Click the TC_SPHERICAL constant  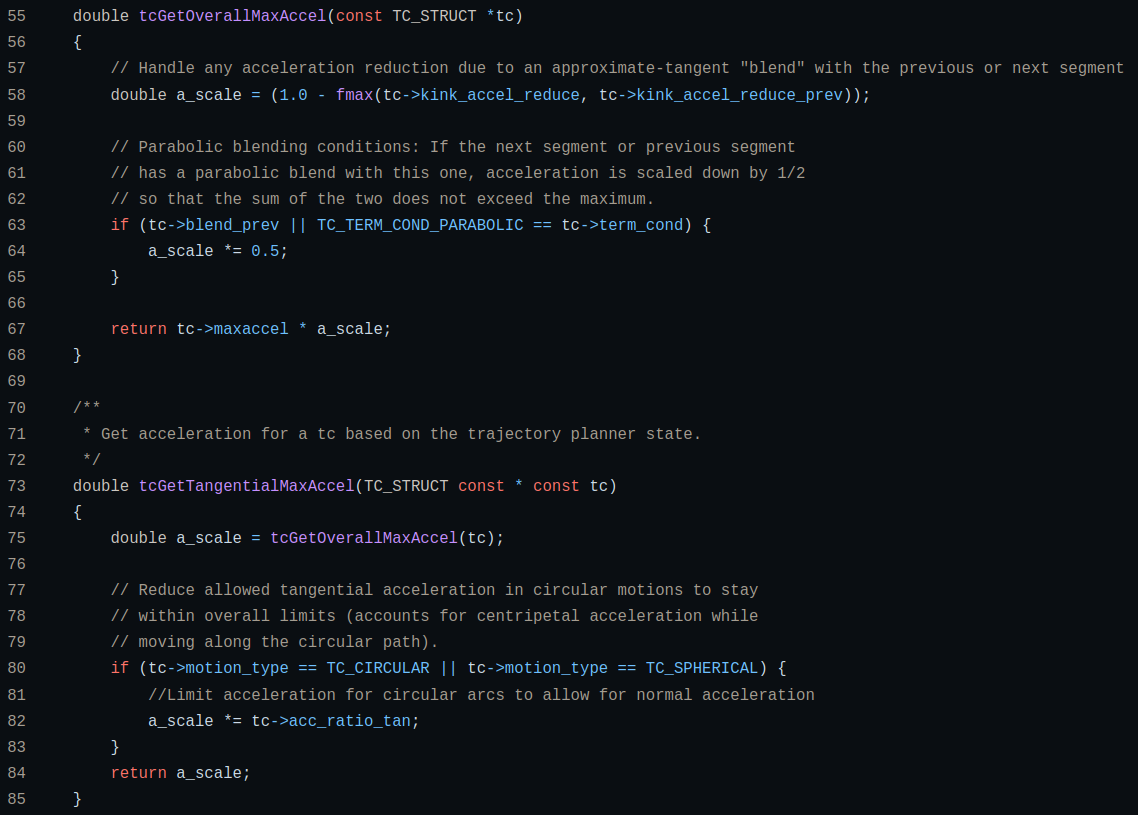[x=702, y=668]
